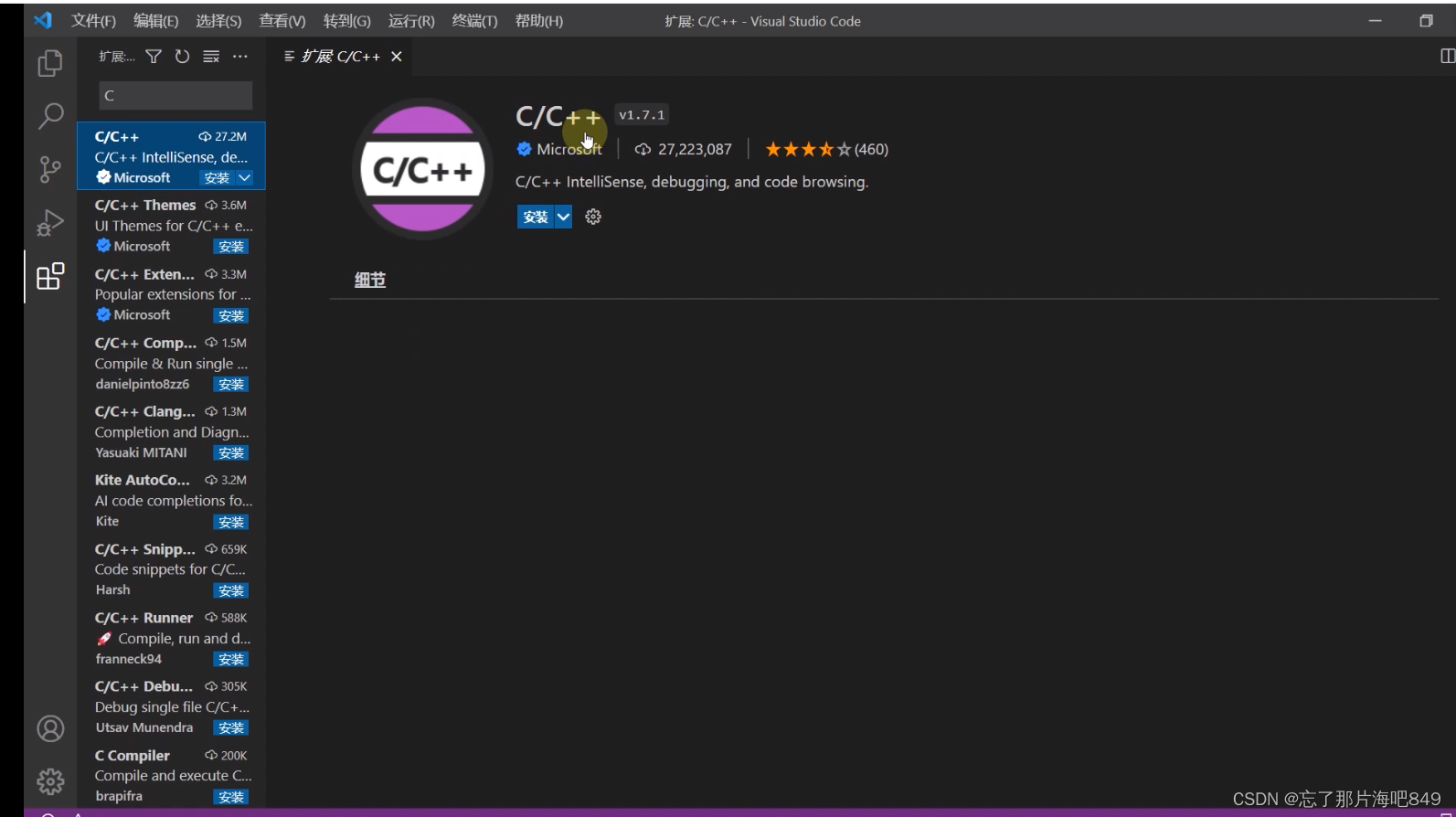Install Kite AutoComplete extension

[231, 522]
